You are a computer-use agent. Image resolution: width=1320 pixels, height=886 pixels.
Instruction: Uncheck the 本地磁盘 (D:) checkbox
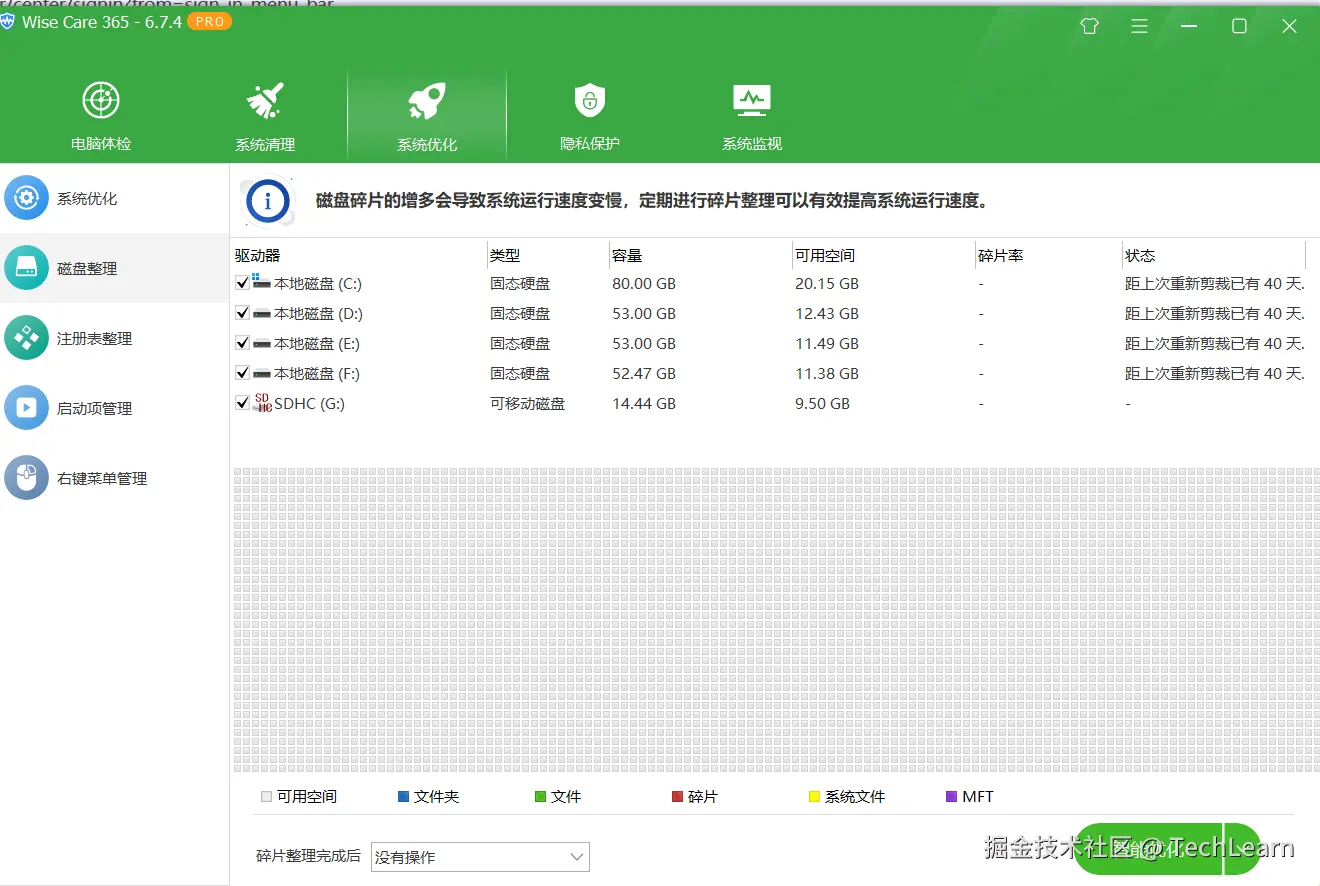[242, 313]
